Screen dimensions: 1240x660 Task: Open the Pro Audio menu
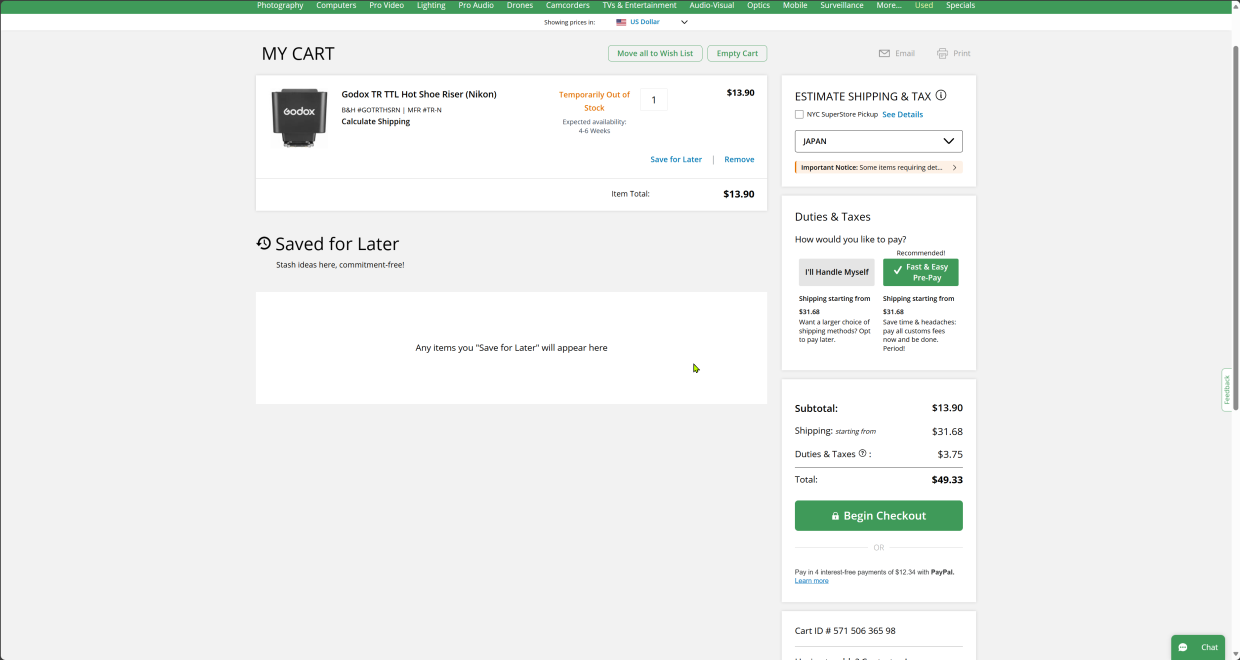476,6
